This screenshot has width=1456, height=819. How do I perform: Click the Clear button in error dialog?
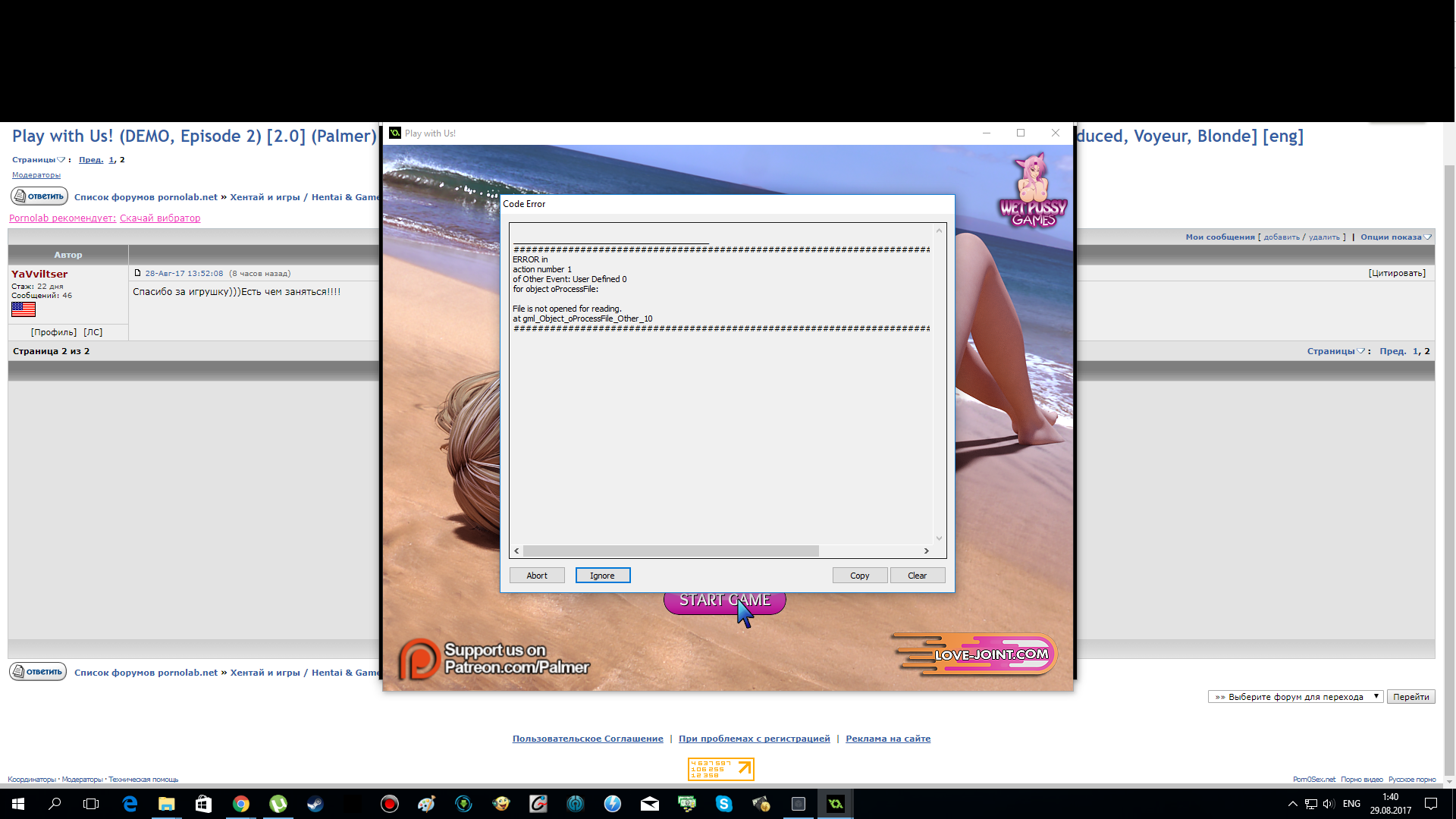[917, 575]
